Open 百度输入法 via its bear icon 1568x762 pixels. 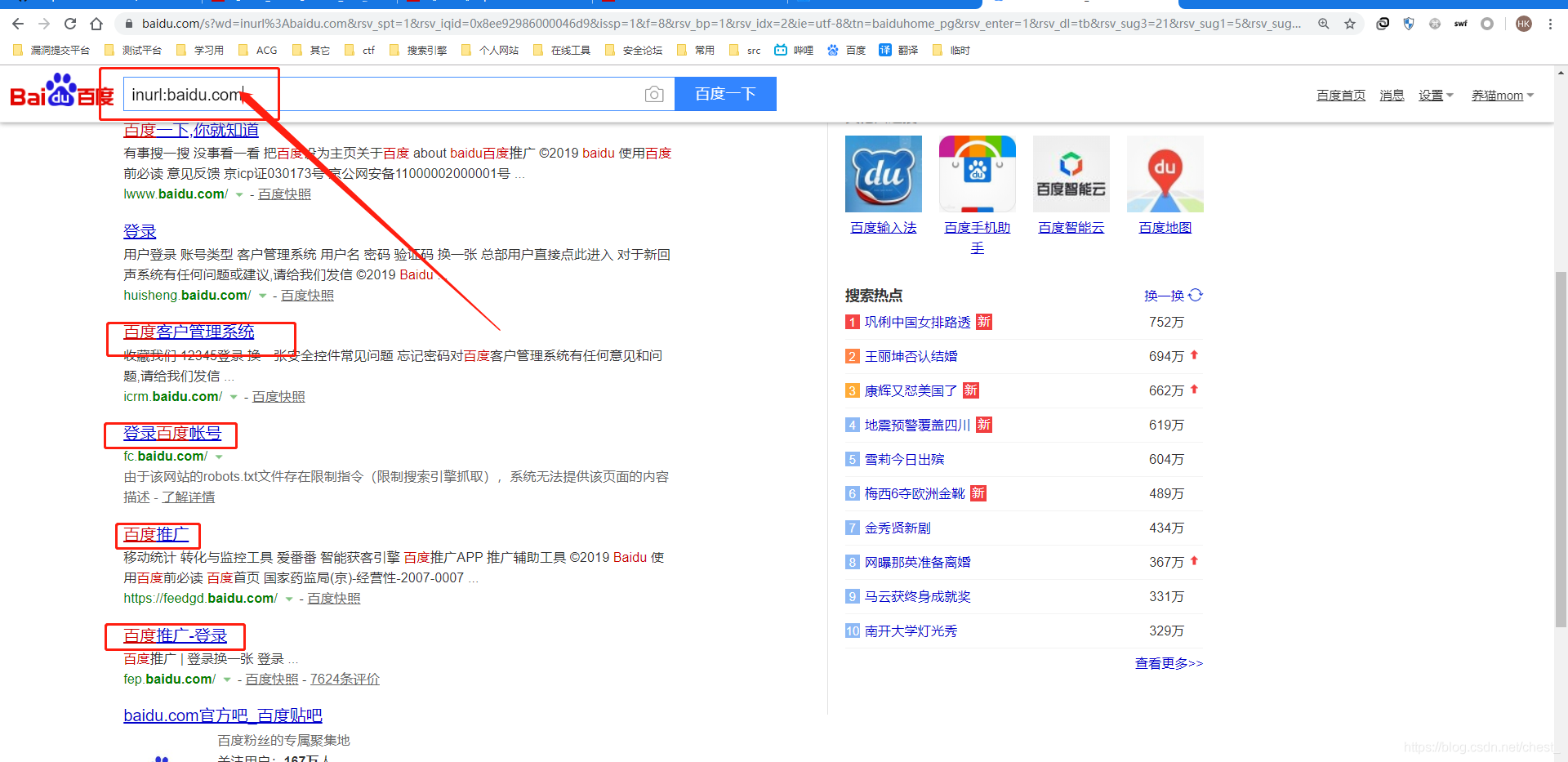(883, 173)
